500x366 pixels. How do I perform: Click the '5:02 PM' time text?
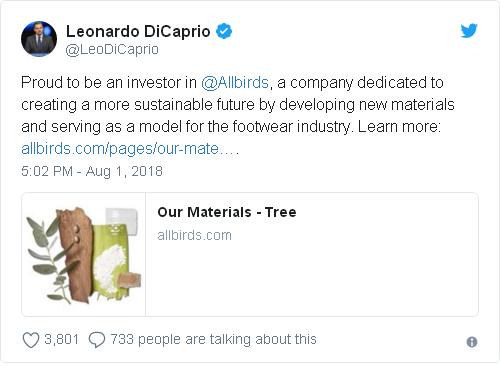tap(47, 171)
